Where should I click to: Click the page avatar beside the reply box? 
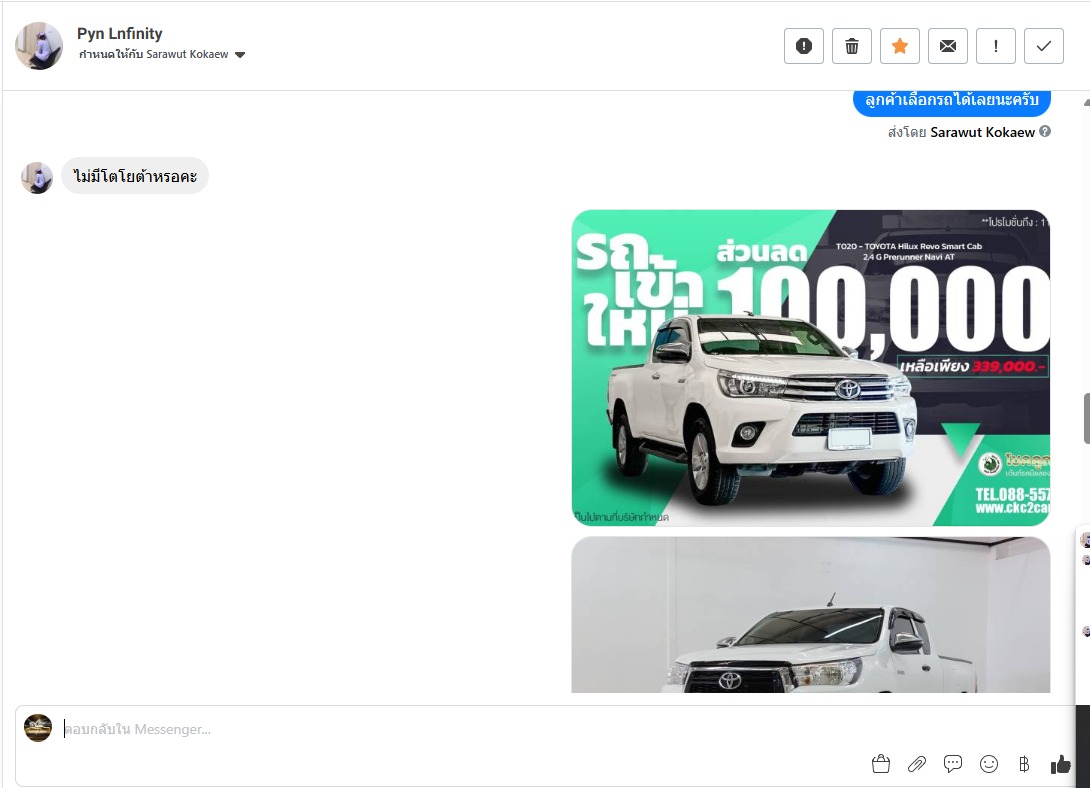tap(38, 728)
